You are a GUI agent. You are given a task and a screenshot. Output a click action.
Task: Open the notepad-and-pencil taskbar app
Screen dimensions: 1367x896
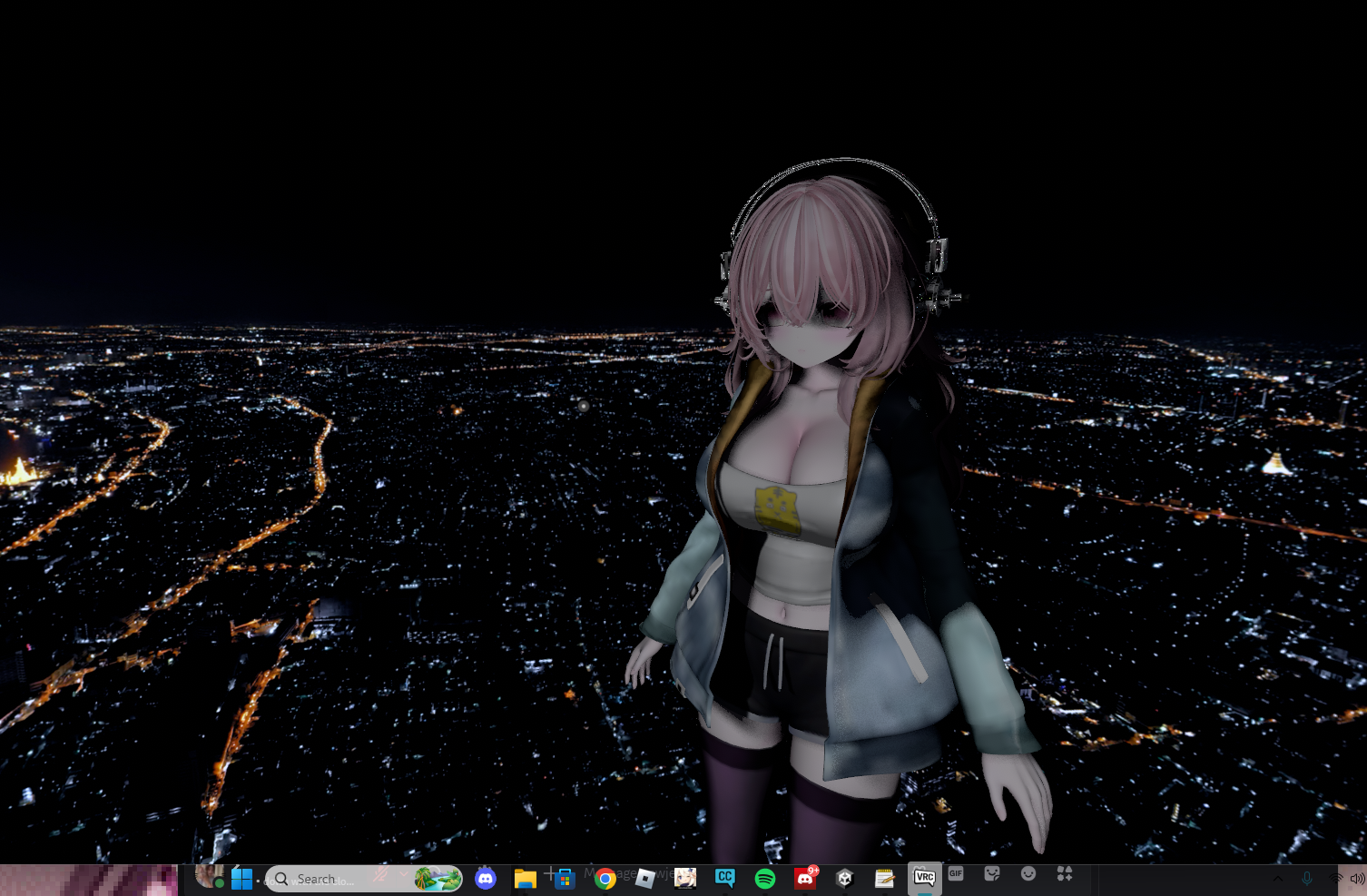click(885, 879)
